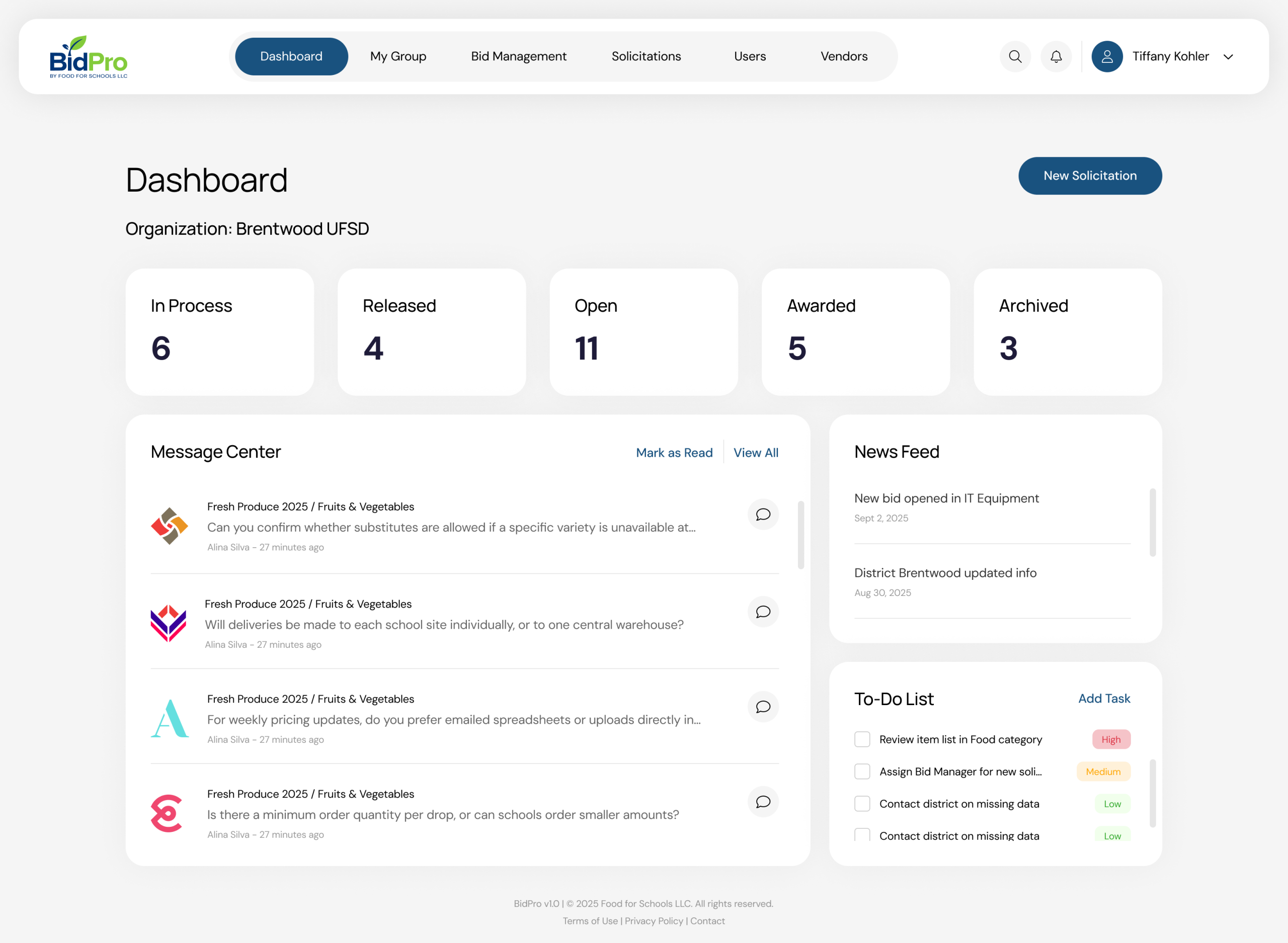Click the search magnifier icon
The height and width of the screenshot is (943, 1288).
(x=1015, y=56)
